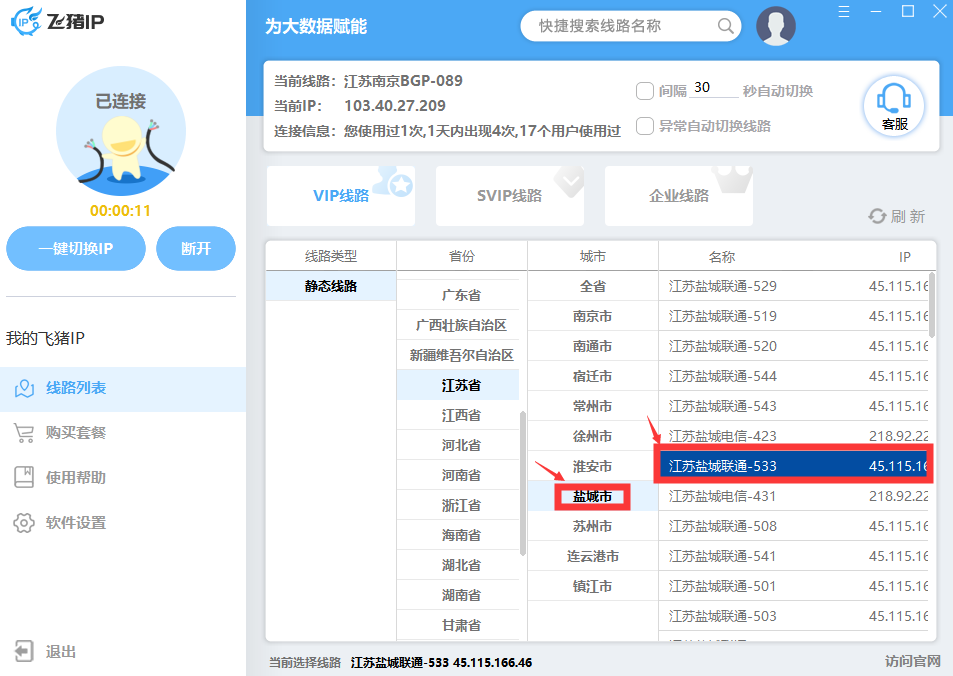Enable 异常自动切换线路 checkbox

pos(645,126)
